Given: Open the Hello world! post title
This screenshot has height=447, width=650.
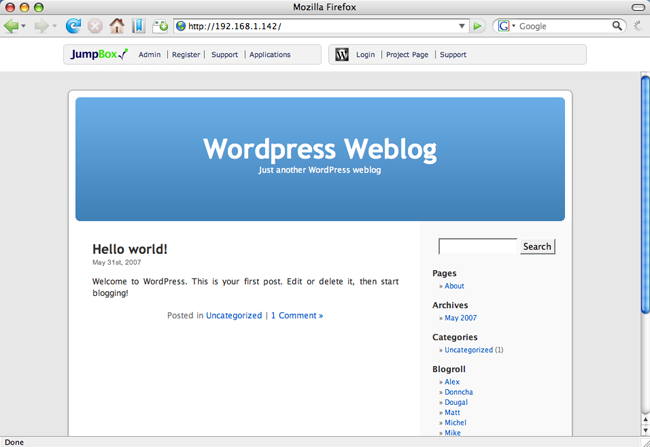Looking at the screenshot, I should (130, 249).
